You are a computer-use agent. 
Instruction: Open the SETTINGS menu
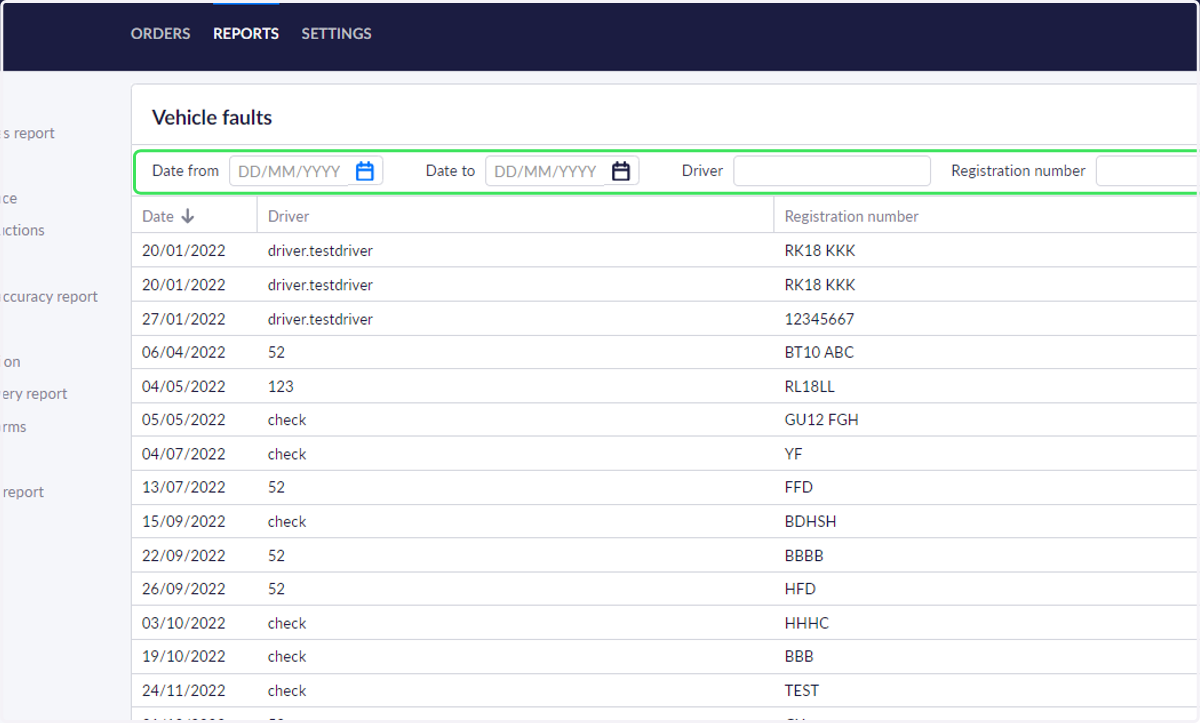click(336, 33)
